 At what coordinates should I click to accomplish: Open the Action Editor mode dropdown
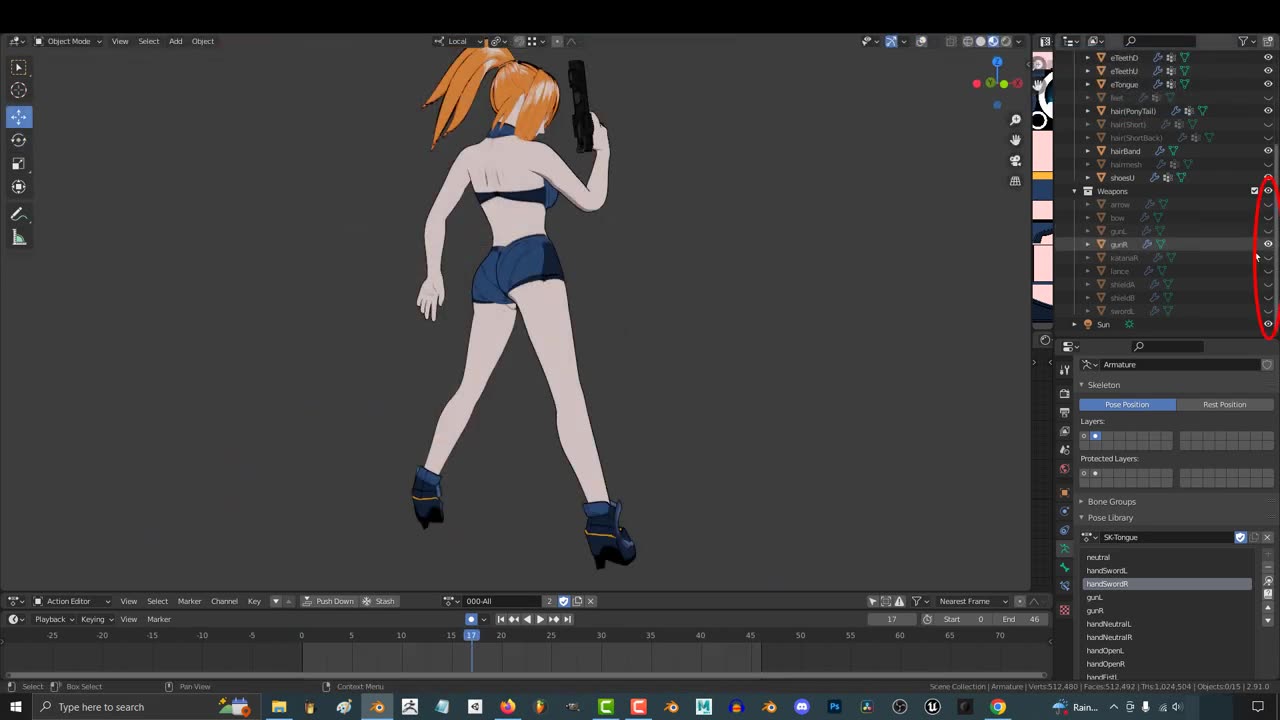(73, 601)
